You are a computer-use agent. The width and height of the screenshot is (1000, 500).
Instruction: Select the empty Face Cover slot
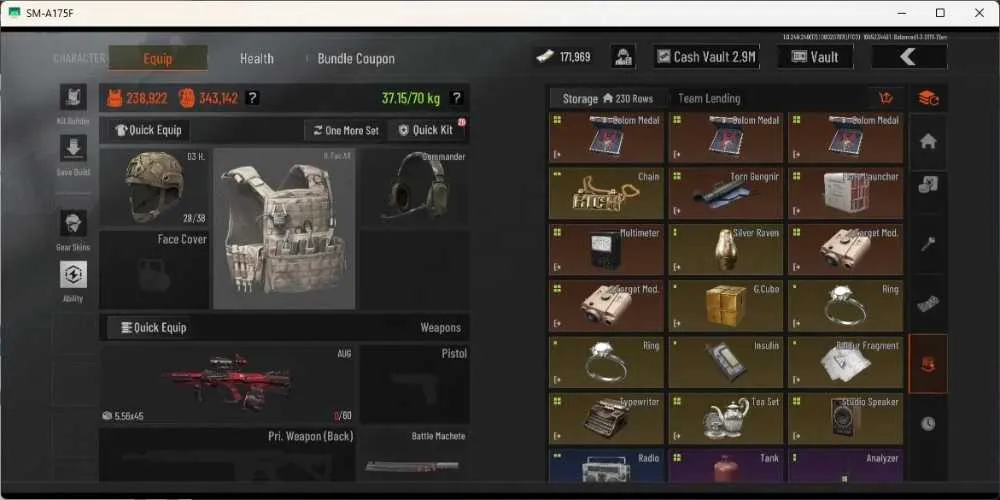point(154,270)
